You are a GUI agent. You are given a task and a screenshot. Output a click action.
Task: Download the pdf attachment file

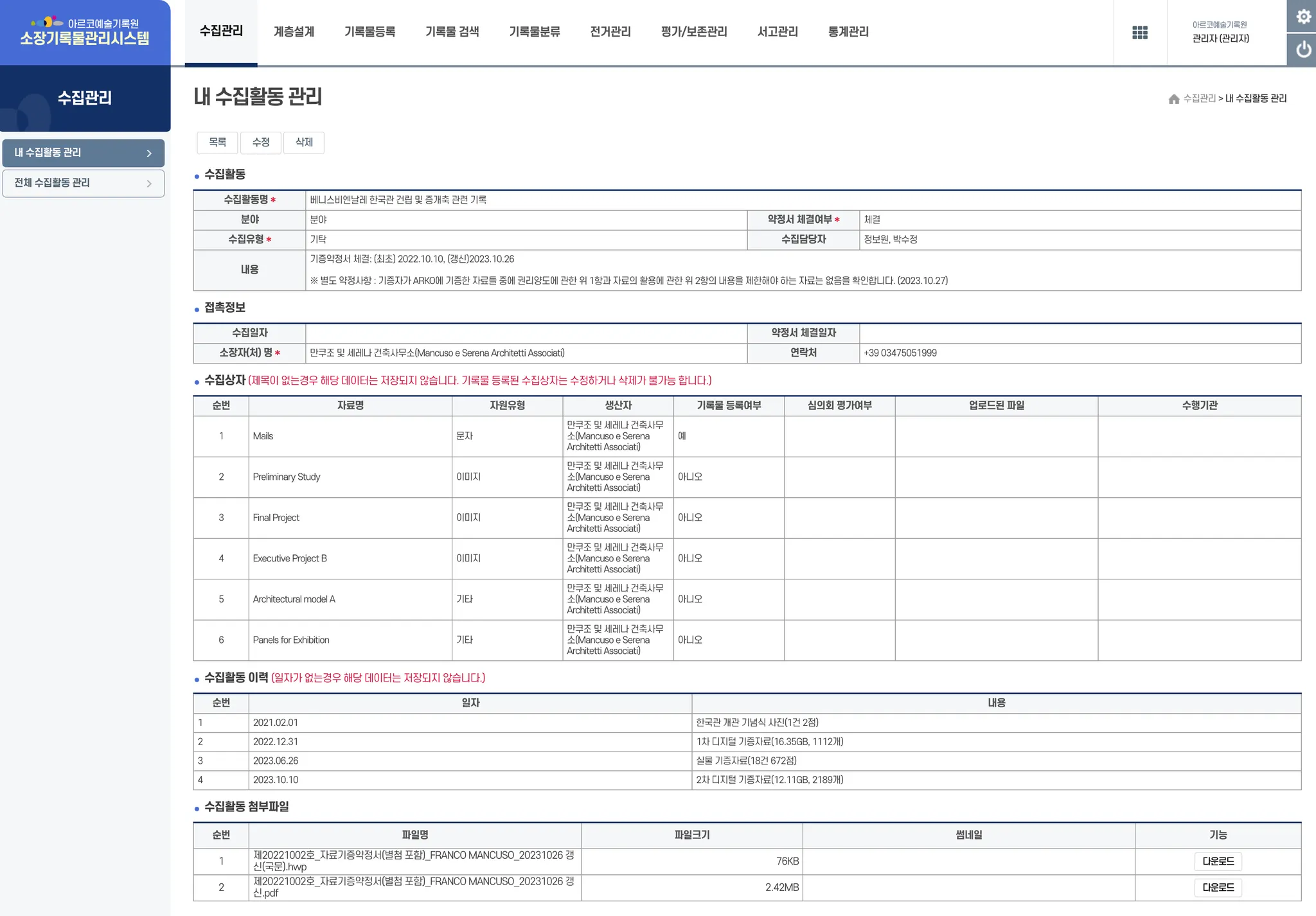tap(1218, 888)
